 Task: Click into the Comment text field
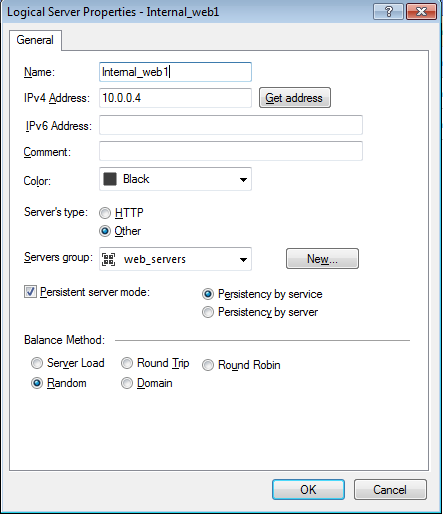coord(231,151)
